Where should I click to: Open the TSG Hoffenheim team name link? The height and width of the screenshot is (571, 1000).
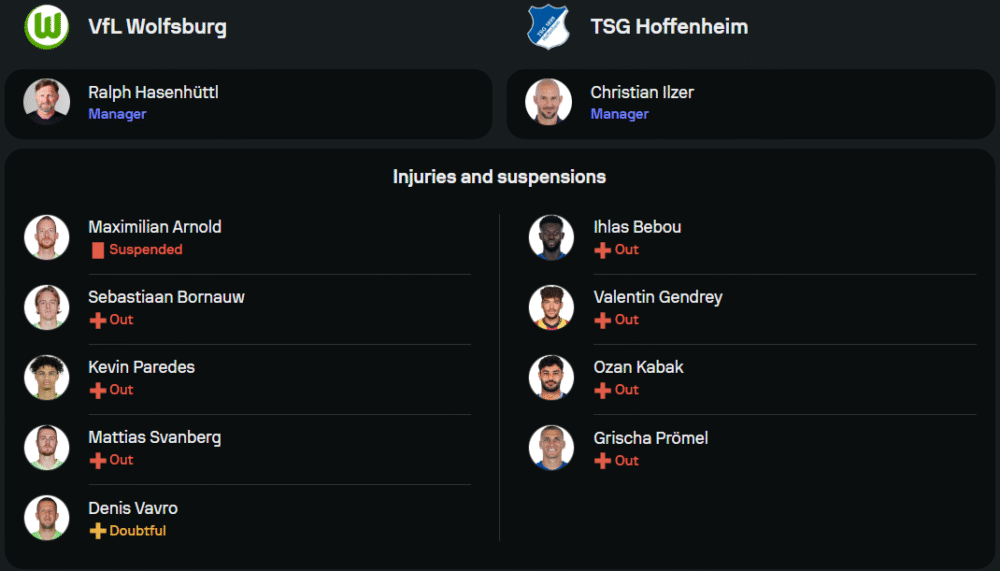coord(669,27)
